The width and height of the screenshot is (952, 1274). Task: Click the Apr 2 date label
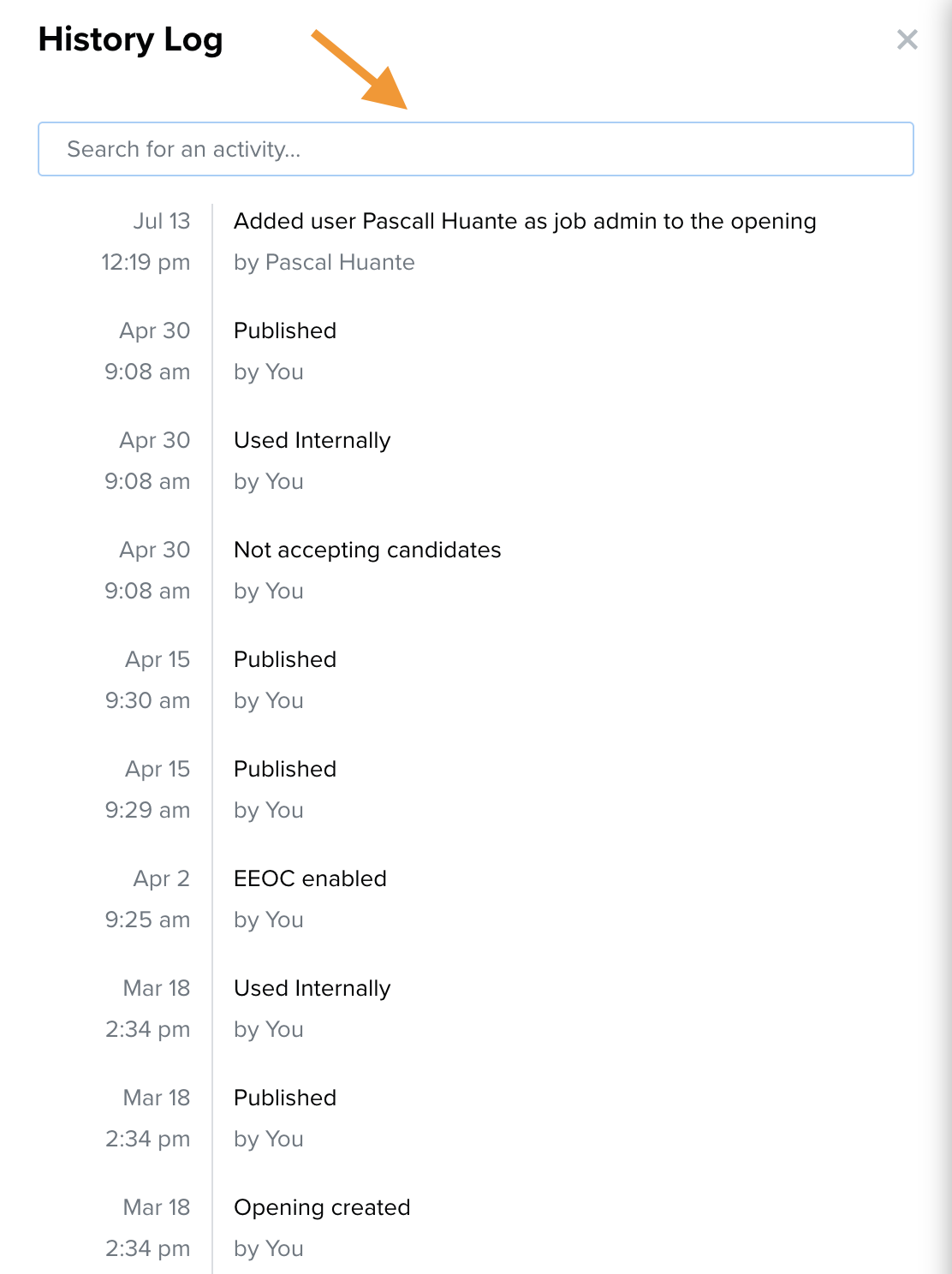[161, 878]
